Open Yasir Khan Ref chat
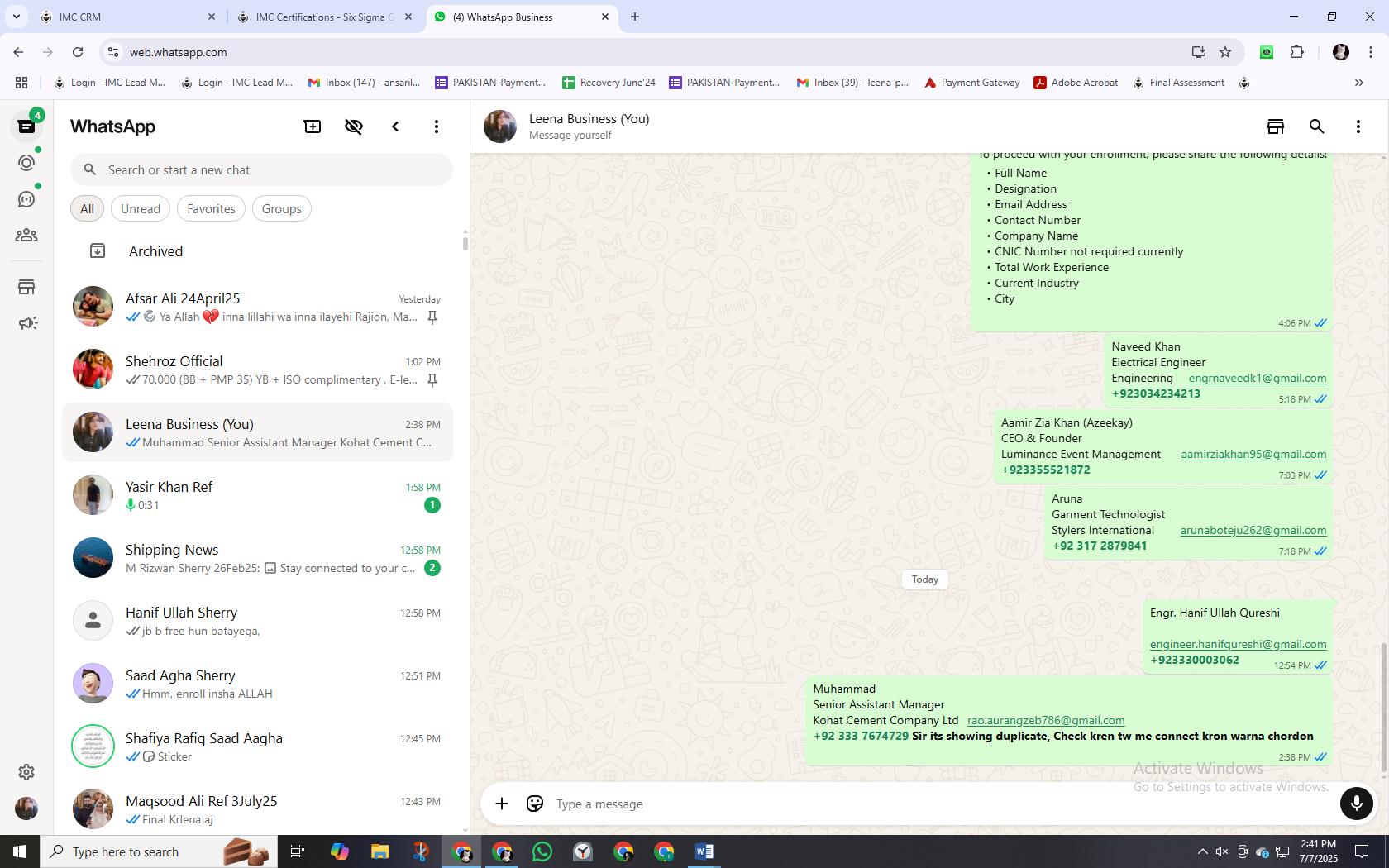Screen dimensions: 1389x868 (258, 495)
